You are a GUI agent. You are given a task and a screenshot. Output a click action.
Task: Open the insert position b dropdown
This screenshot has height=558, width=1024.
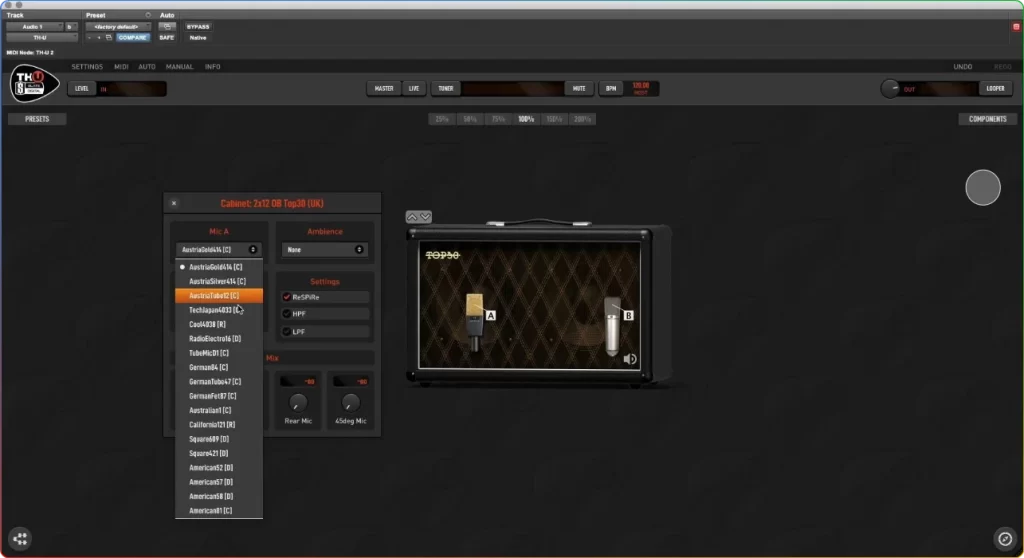click(71, 27)
